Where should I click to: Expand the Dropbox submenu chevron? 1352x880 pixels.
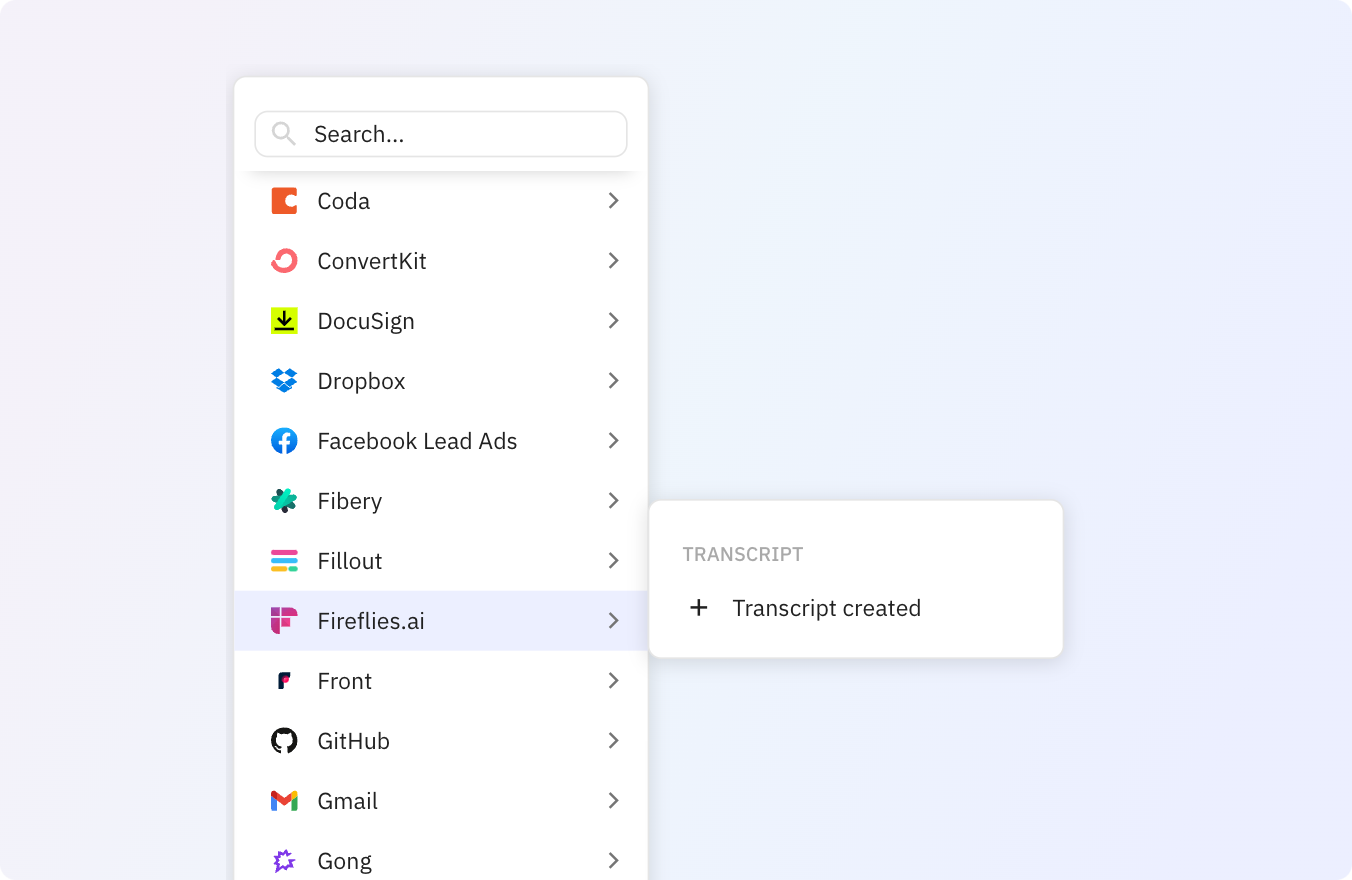click(x=614, y=381)
